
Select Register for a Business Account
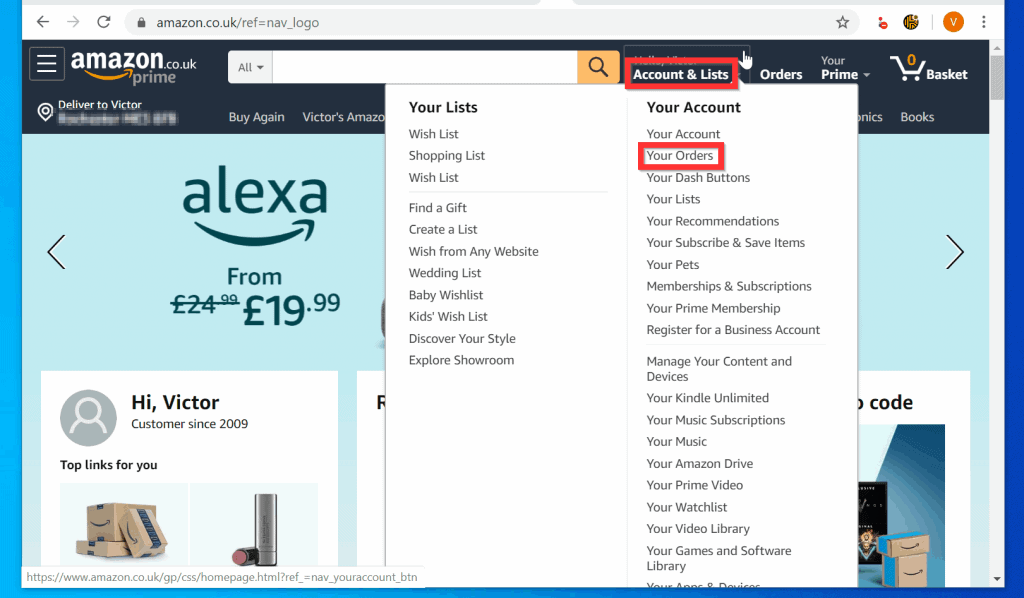coord(733,330)
